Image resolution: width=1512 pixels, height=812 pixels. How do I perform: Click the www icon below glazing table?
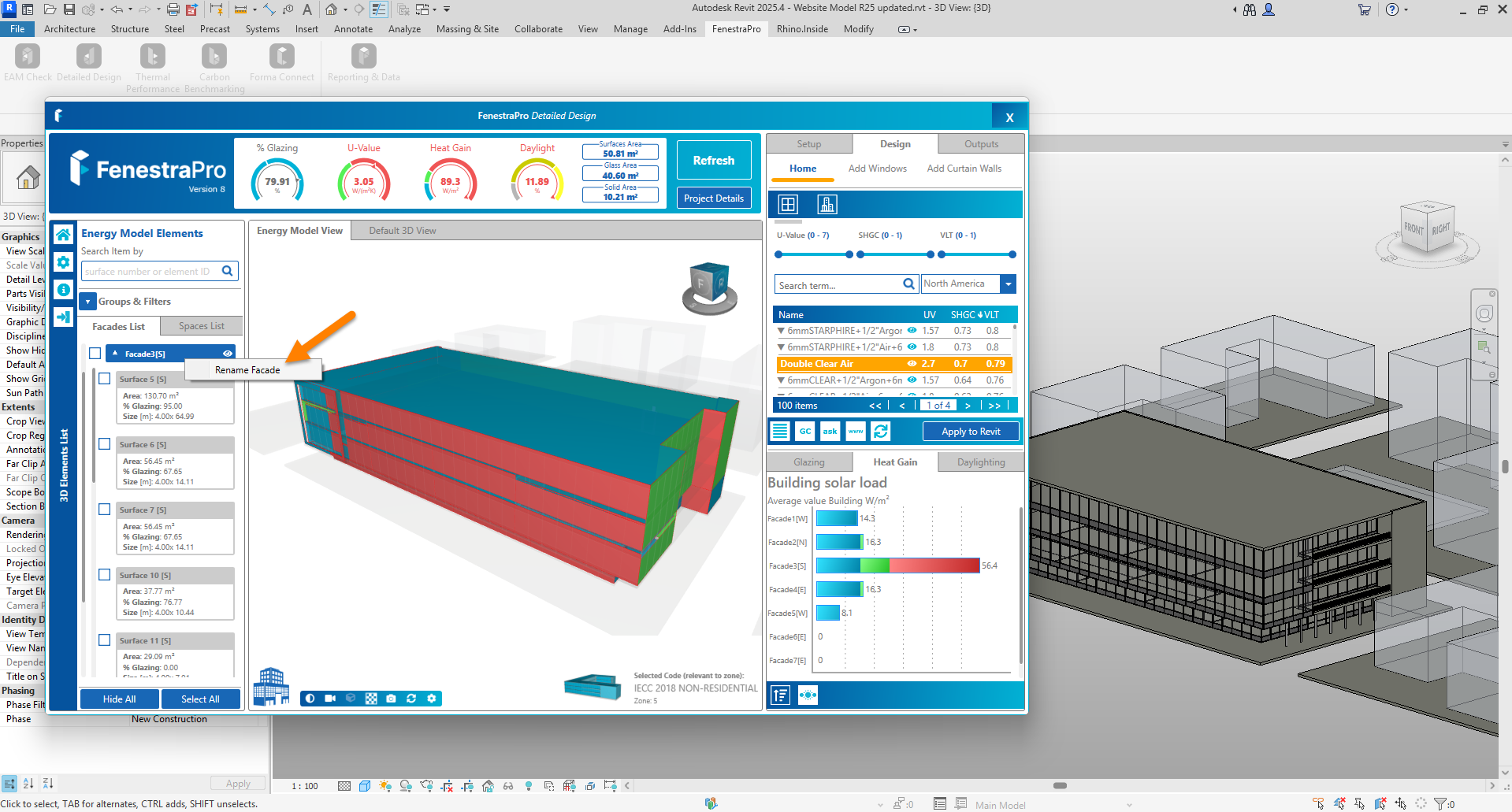point(856,431)
